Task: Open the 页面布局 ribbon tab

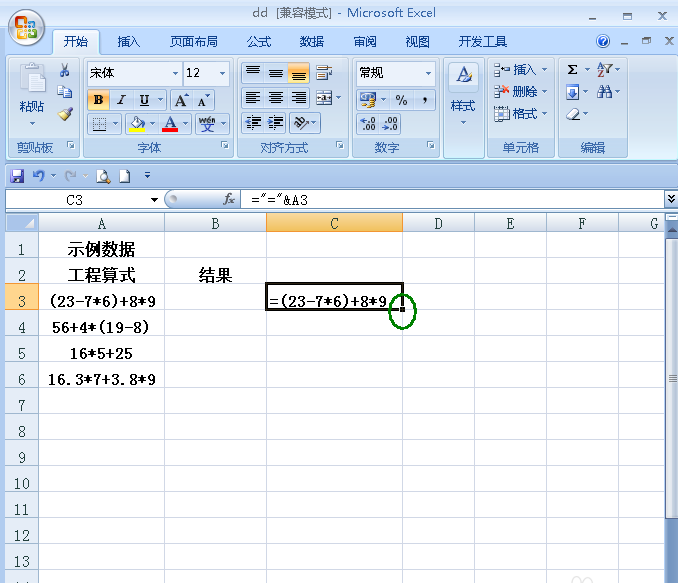Action: pos(194,41)
